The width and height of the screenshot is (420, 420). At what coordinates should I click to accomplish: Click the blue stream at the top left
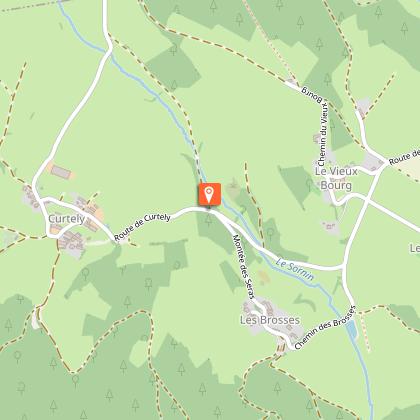point(77,32)
